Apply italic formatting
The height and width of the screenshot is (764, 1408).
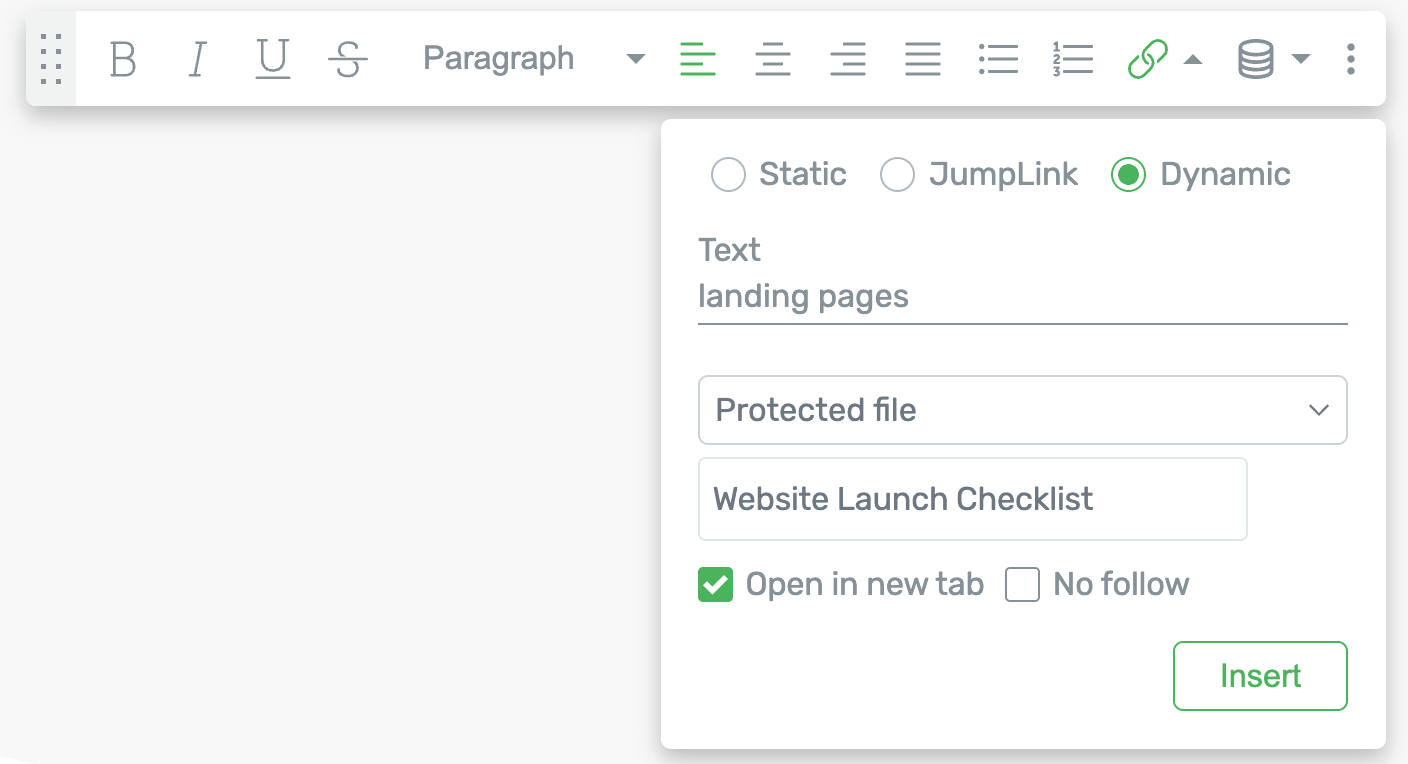click(x=197, y=59)
